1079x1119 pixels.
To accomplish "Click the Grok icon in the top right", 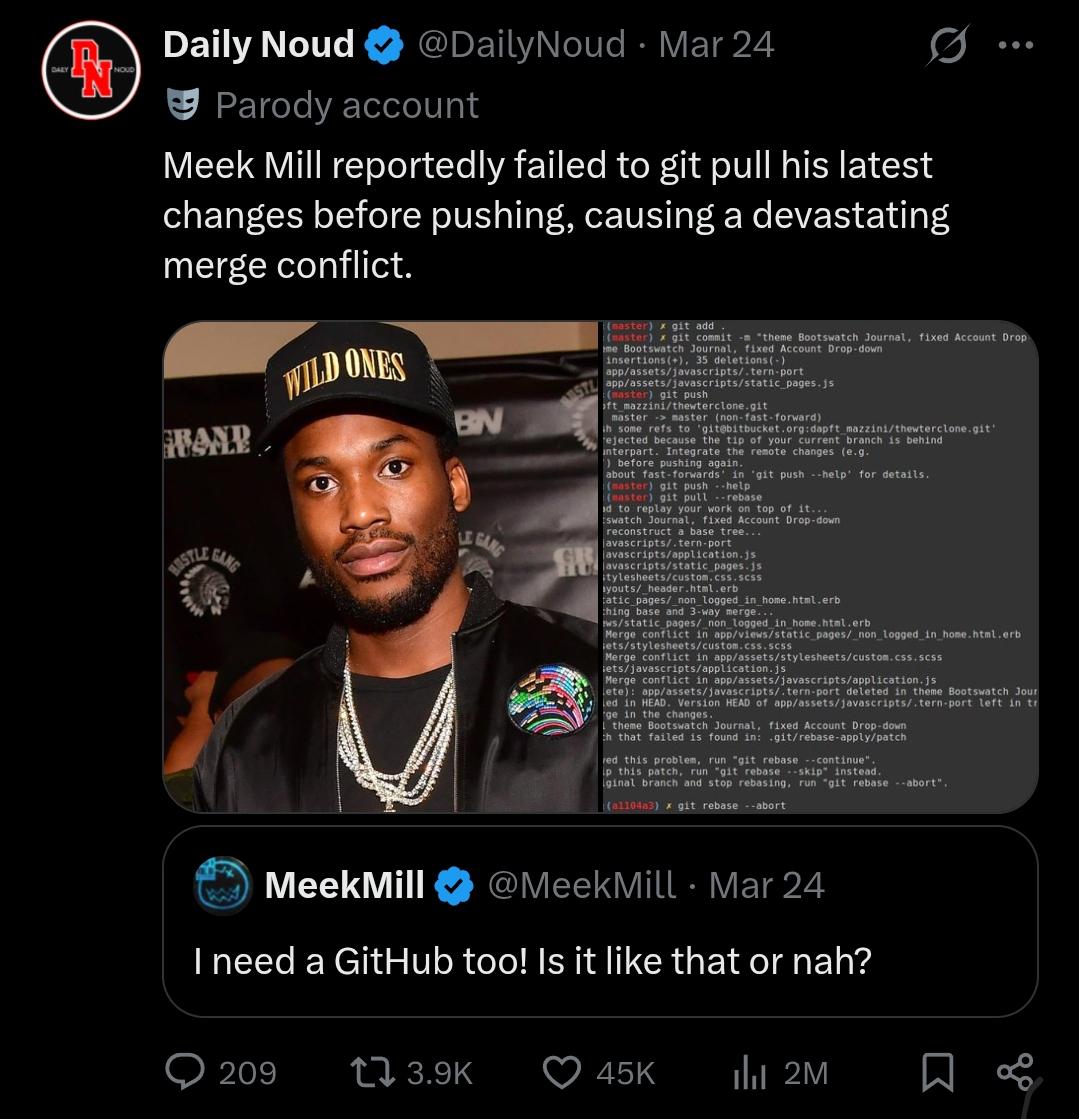I will [945, 44].
